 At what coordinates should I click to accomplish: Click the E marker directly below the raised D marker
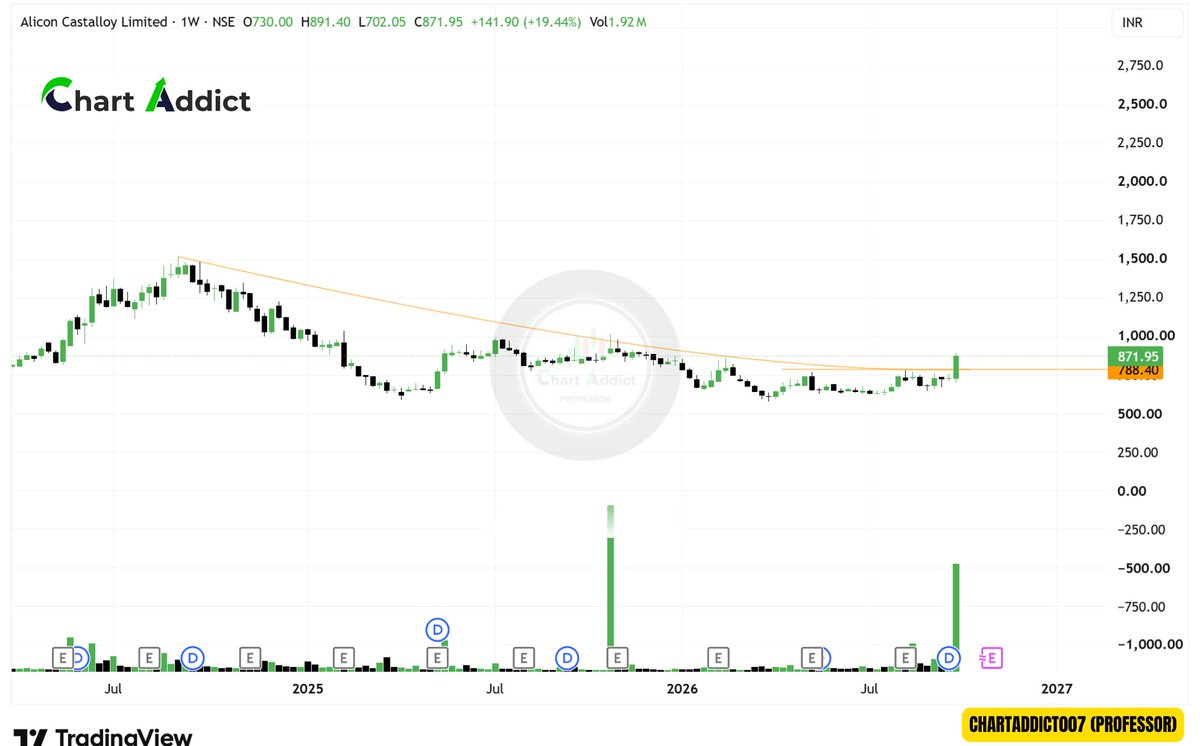pos(437,658)
